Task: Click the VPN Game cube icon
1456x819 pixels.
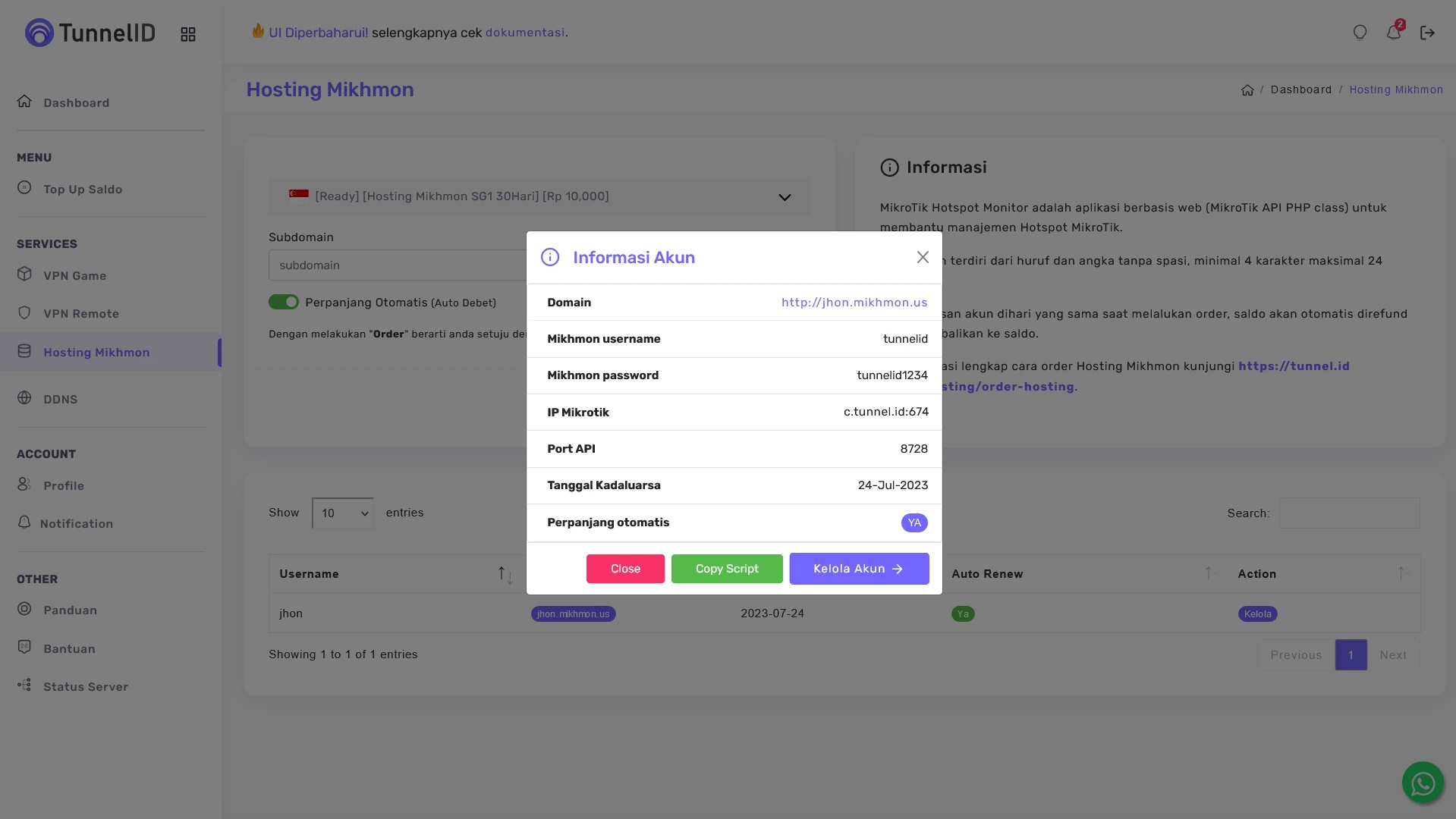Action: click(x=24, y=275)
